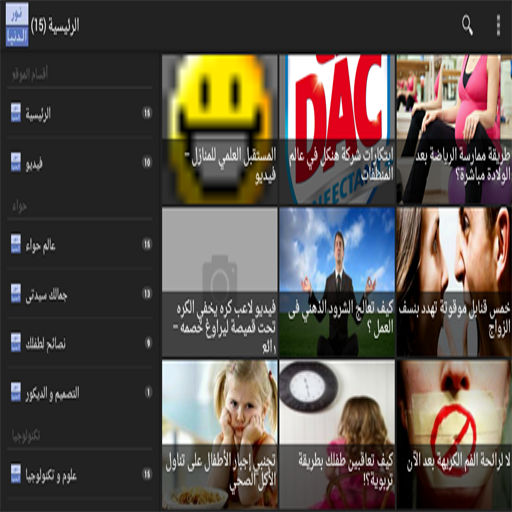Click the icon beside علوم و تكنولوجيا
512x512 pixels.
click(16, 473)
